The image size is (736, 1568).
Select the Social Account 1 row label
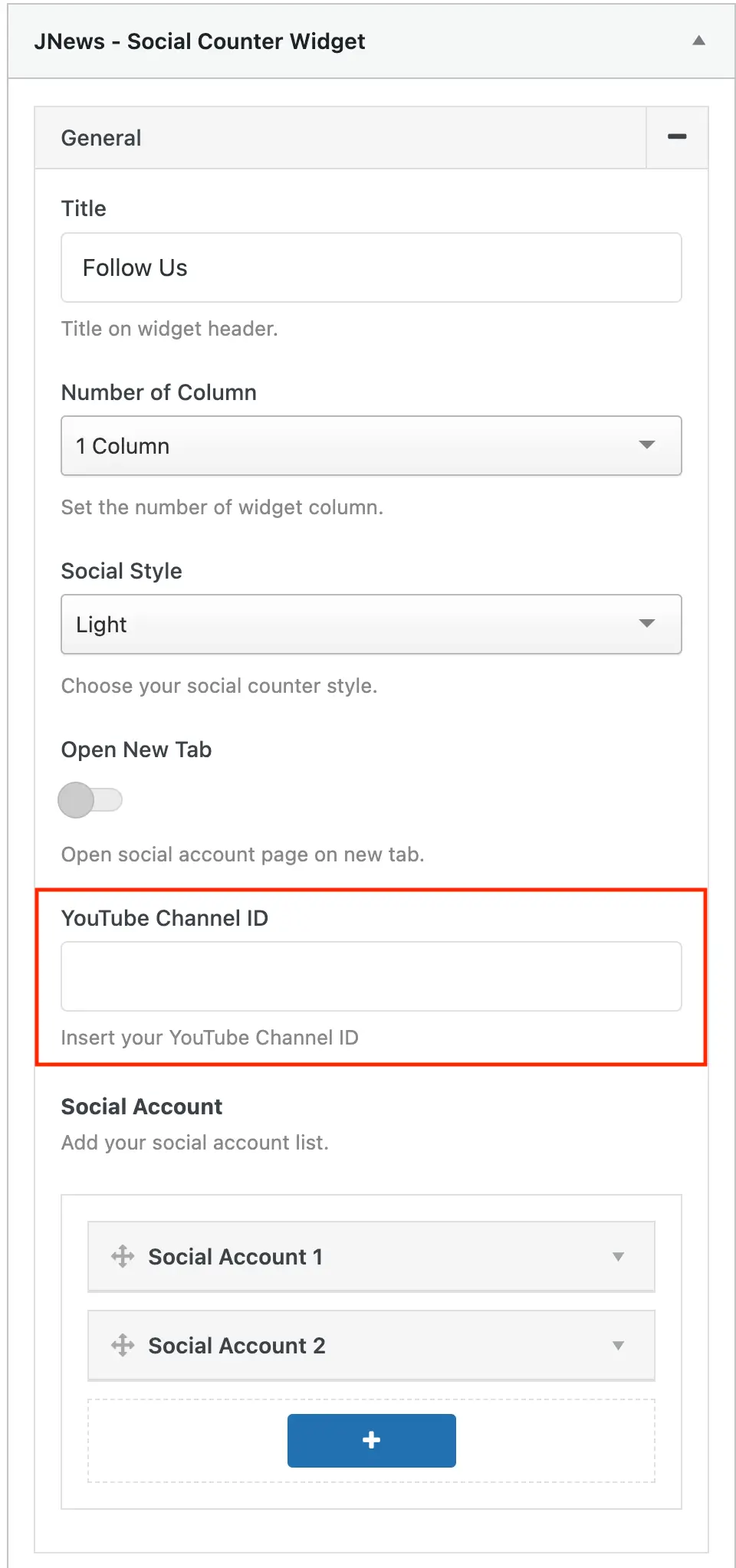click(x=235, y=1257)
